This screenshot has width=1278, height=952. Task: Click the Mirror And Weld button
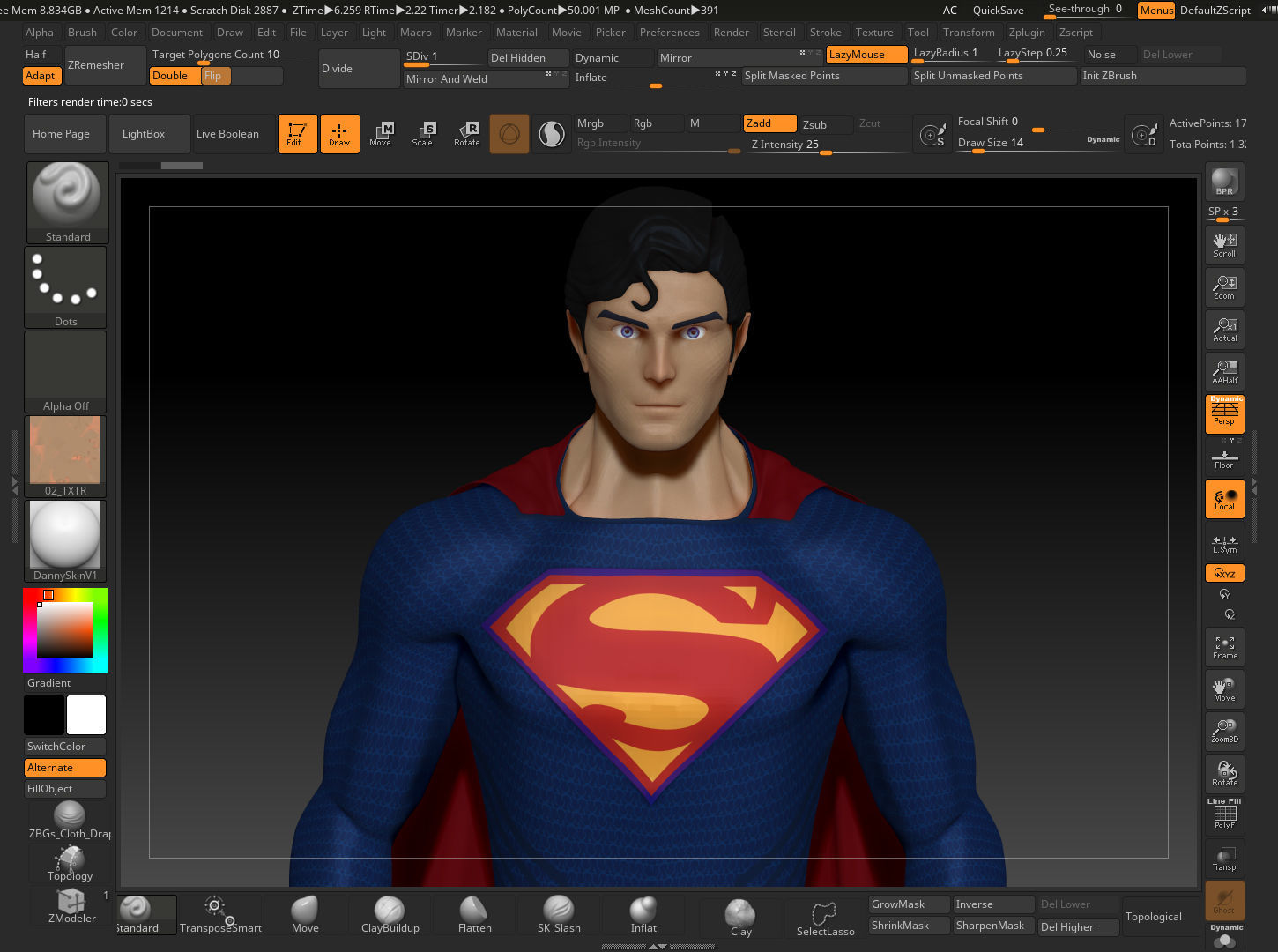[486, 79]
